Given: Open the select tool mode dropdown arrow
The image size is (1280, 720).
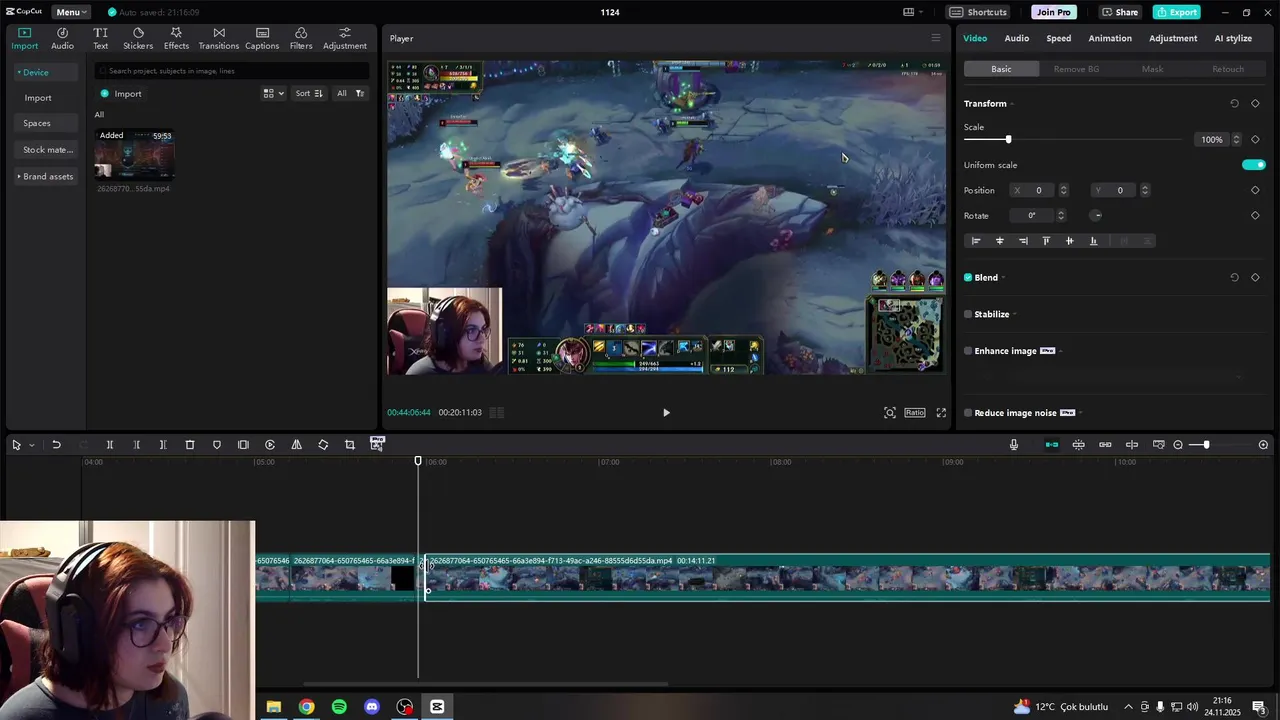Looking at the screenshot, I should (x=32, y=445).
